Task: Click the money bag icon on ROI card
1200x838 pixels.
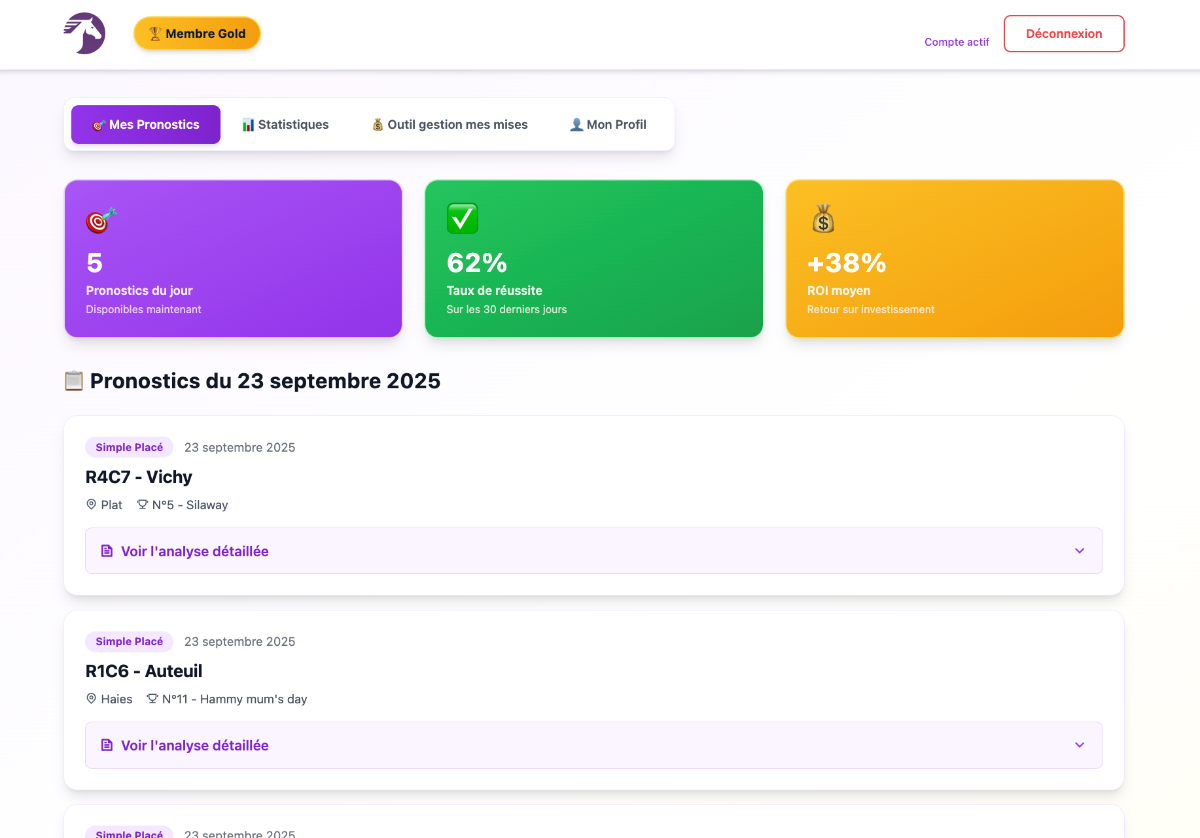Action: [x=822, y=218]
